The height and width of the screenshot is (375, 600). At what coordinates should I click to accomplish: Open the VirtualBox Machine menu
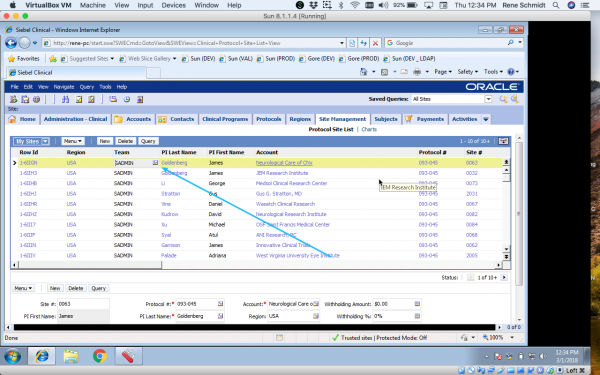click(x=93, y=5)
